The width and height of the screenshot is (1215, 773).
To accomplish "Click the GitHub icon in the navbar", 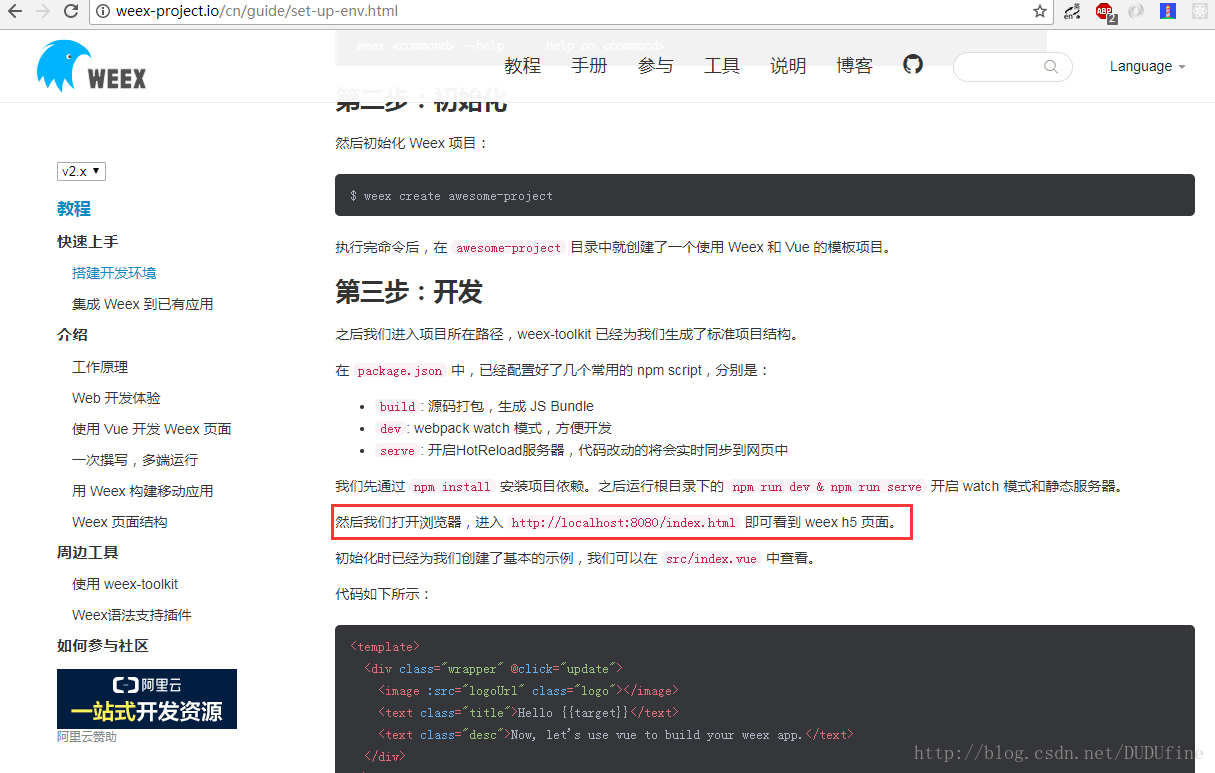I will pos(912,65).
